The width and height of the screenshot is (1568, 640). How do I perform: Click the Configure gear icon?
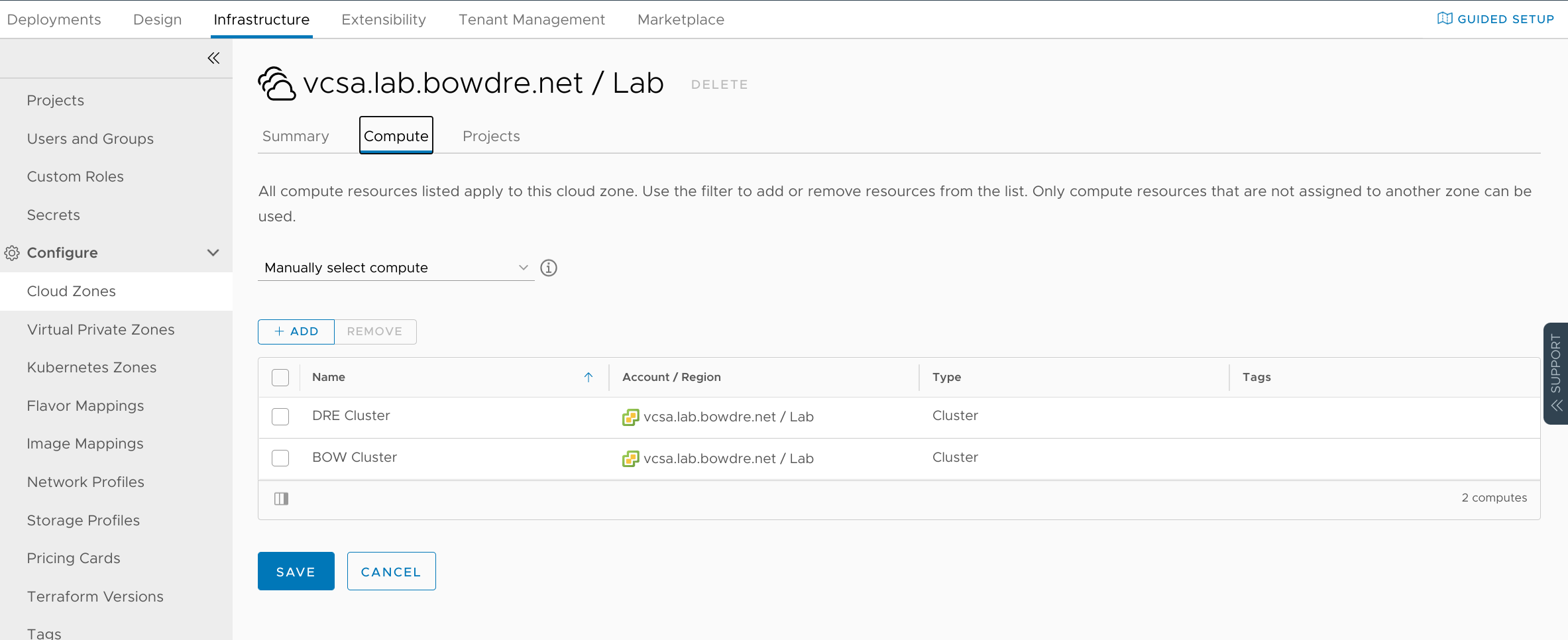pyautogui.click(x=12, y=253)
